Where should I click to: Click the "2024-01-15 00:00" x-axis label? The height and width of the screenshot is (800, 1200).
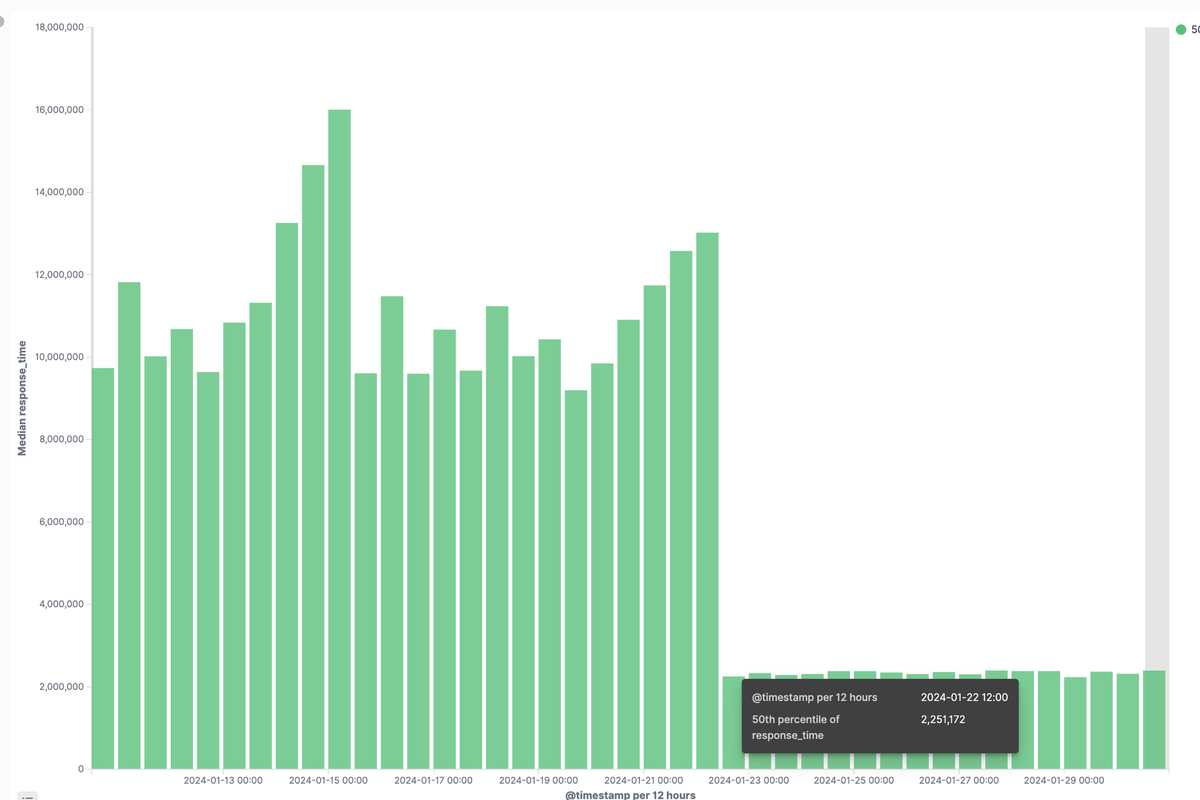point(328,780)
